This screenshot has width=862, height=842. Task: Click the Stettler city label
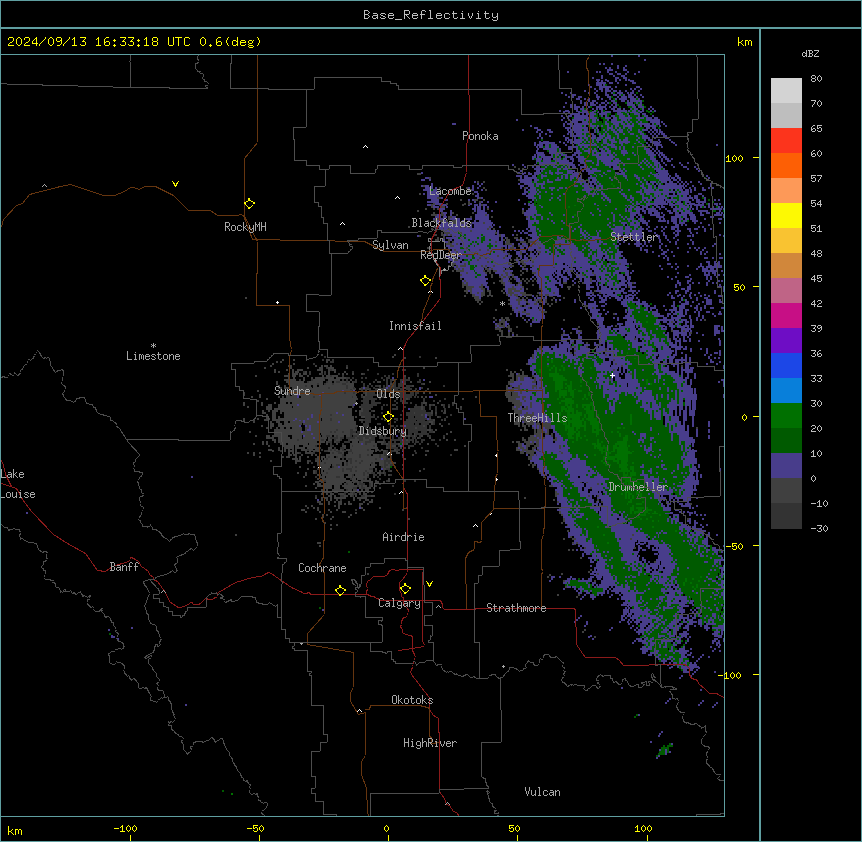click(x=634, y=237)
